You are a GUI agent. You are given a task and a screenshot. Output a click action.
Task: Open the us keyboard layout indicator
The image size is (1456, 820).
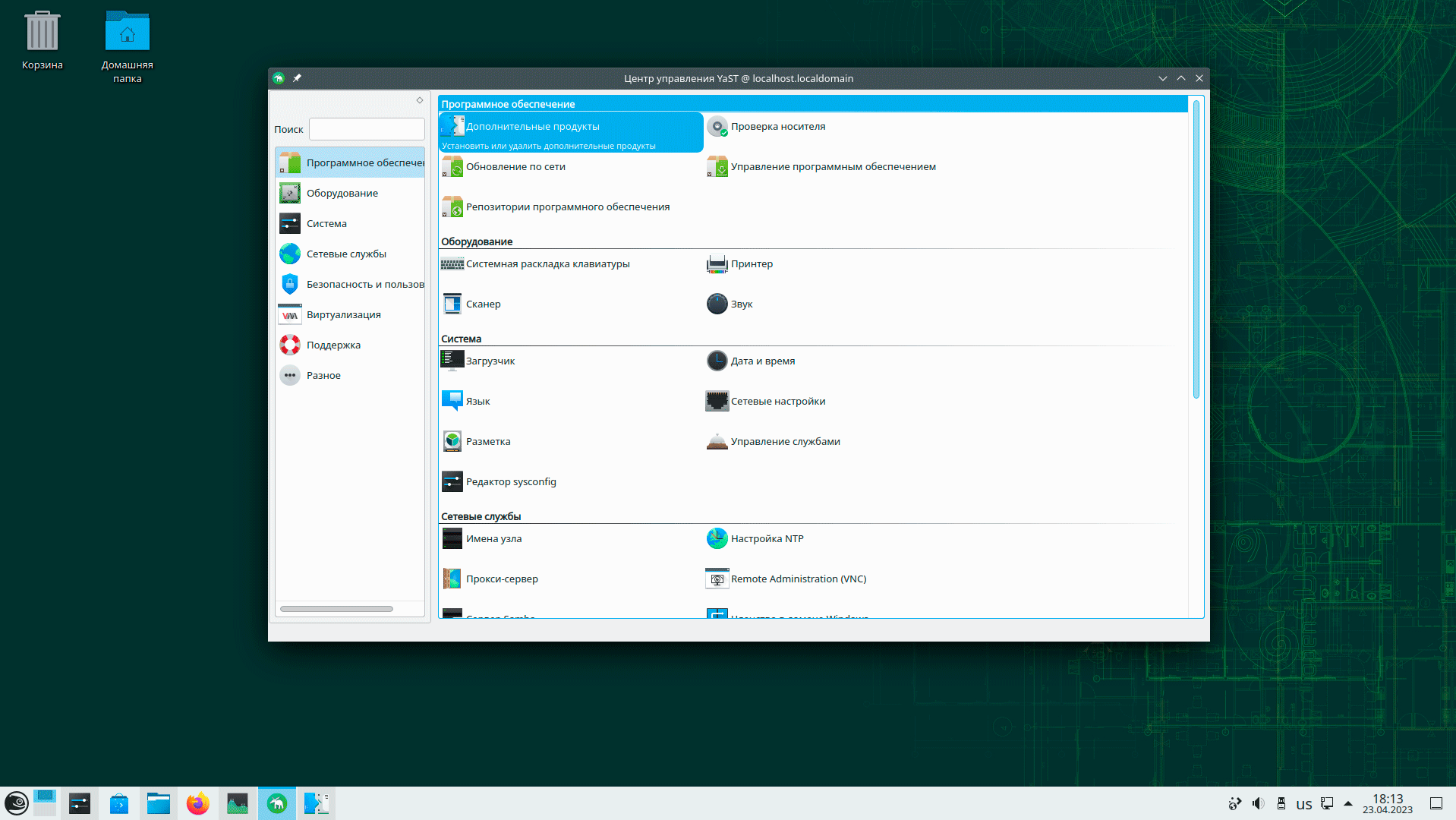tap(1303, 804)
